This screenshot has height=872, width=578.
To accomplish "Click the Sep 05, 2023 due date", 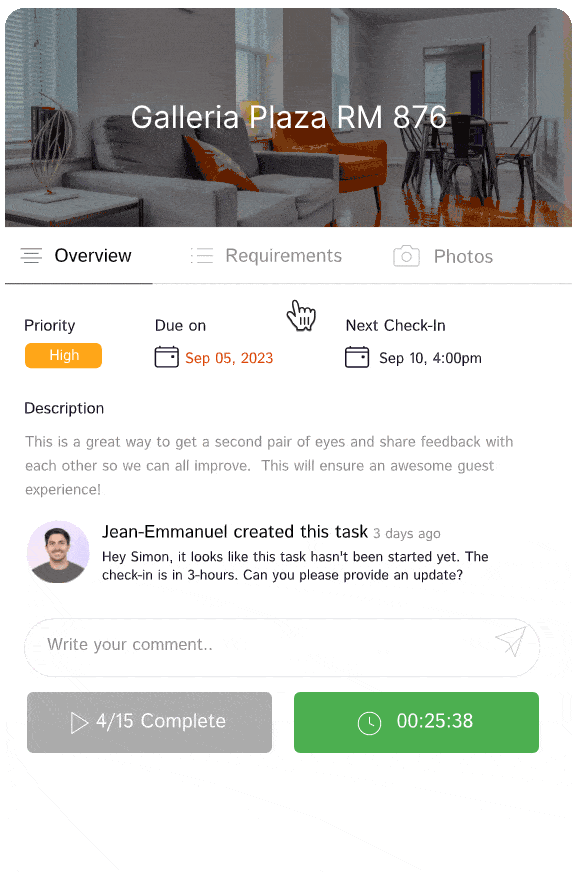I will pyautogui.click(x=229, y=358).
